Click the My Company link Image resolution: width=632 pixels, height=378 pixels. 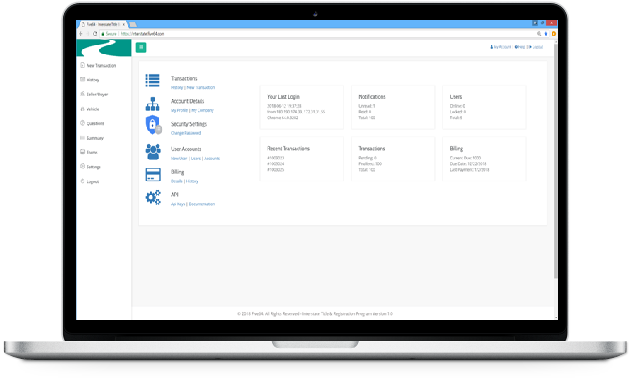pyautogui.click(x=202, y=110)
